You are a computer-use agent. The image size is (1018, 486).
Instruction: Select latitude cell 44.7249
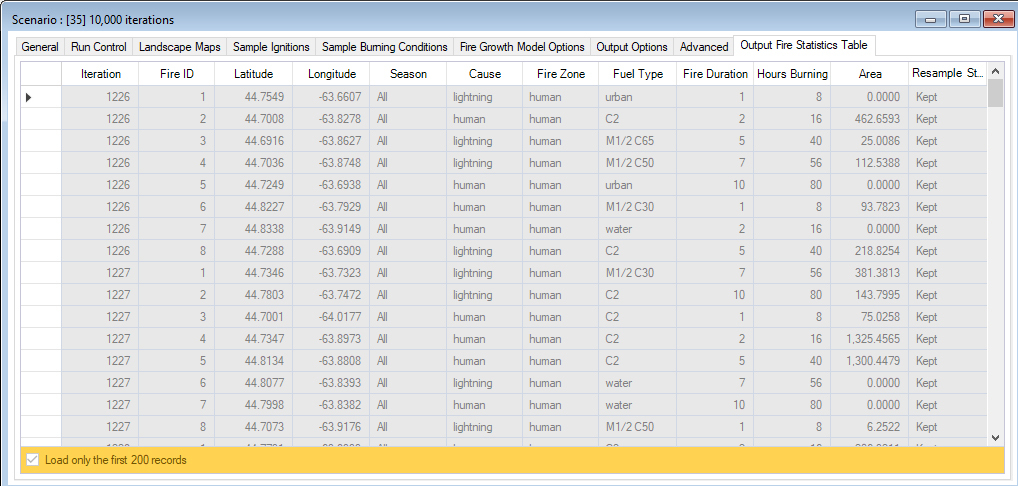254,185
